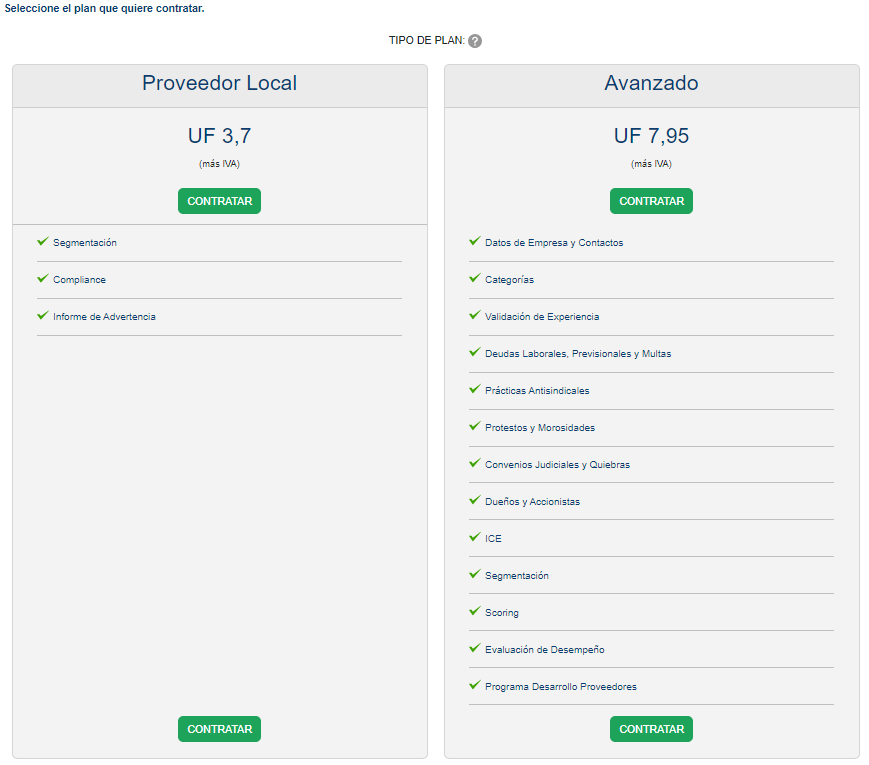Click the checkmark beside Informe de Advertencia

point(42,316)
